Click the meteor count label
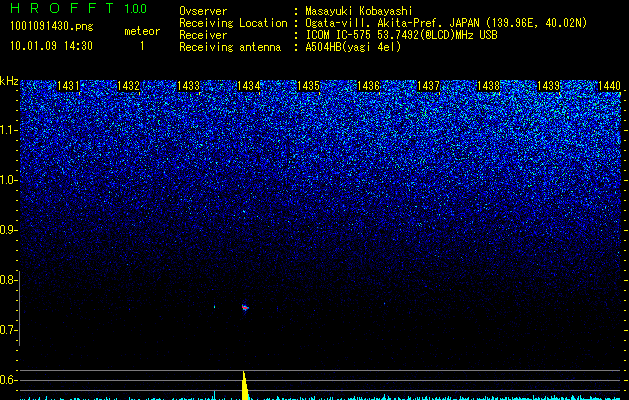The width and height of the screenshot is (629, 400). coord(142,31)
